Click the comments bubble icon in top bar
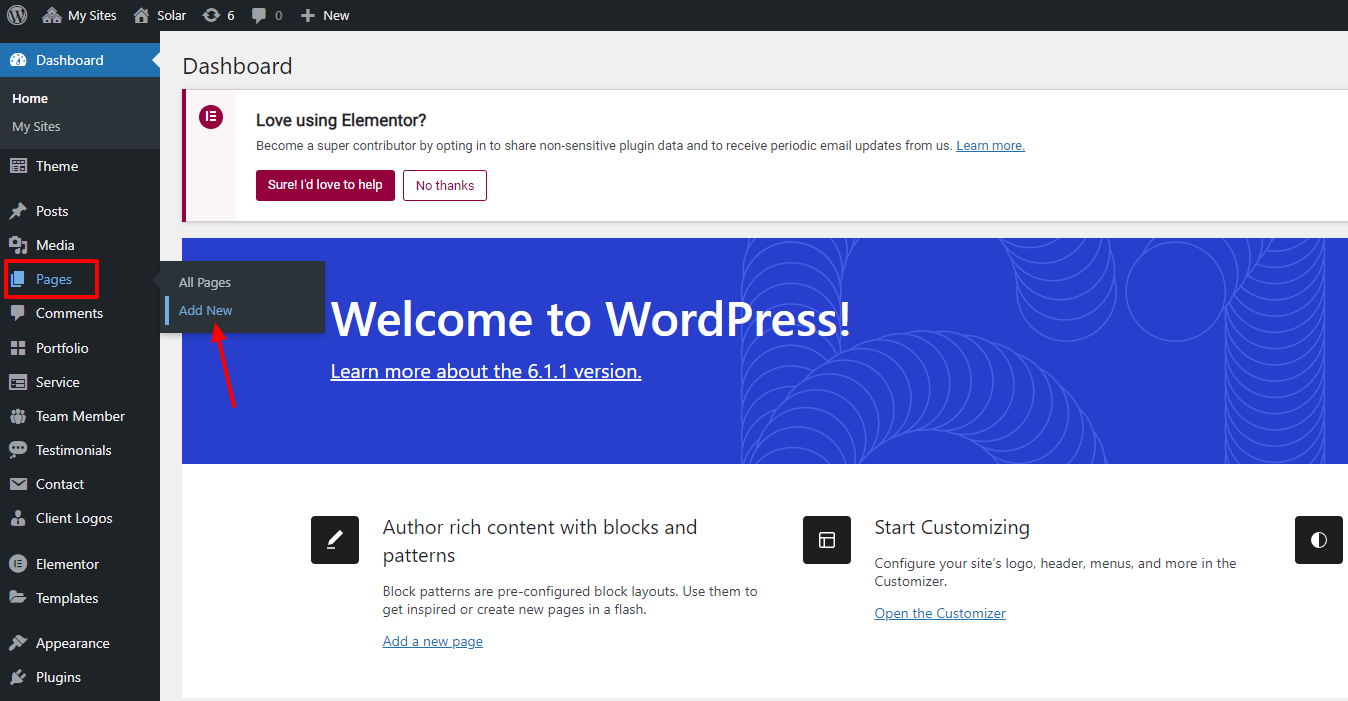Viewport: 1348px width, 701px height. point(260,15)
